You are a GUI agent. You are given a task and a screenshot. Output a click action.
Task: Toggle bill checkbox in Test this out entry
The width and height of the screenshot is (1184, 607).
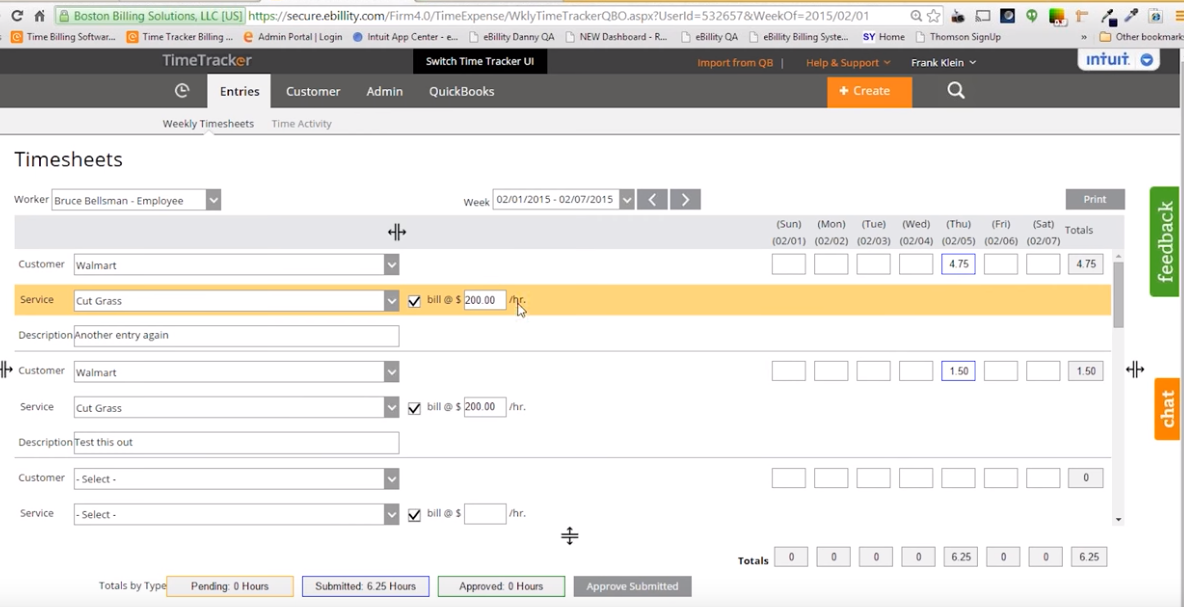(x=414, y=408)
